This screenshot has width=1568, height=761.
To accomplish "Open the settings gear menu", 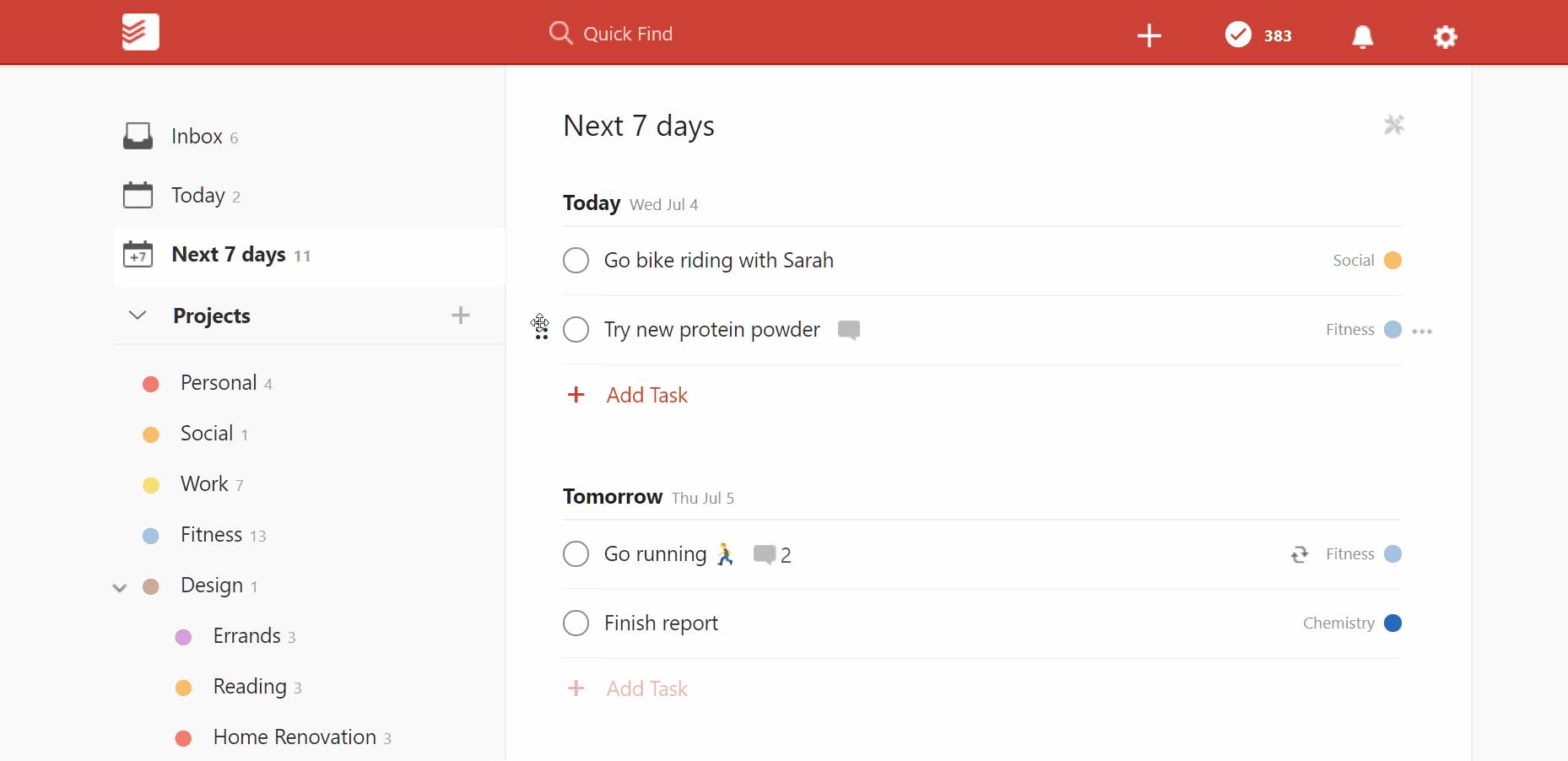I will 1445,36.
